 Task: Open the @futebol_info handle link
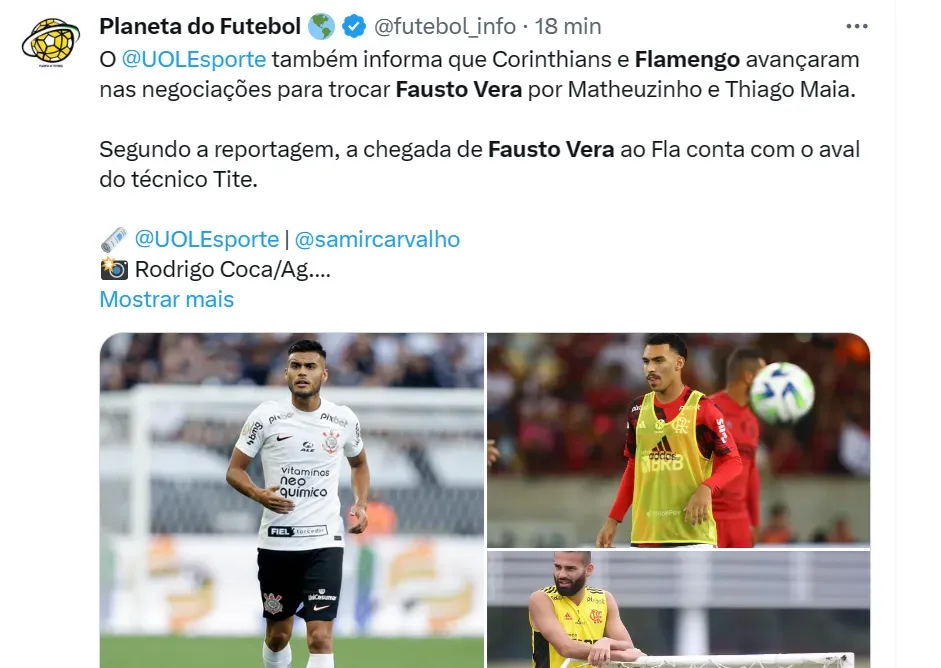click(445, 26)
